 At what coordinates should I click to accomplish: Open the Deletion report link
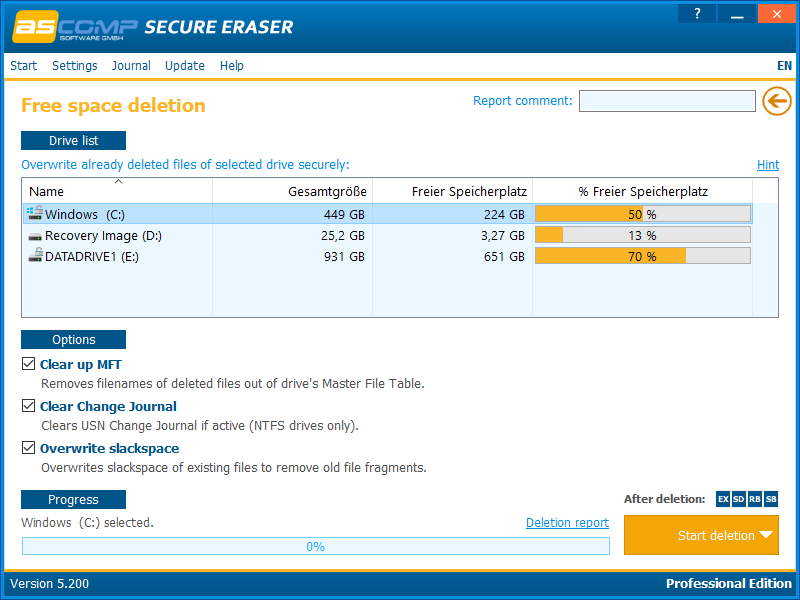coord(567,522)
